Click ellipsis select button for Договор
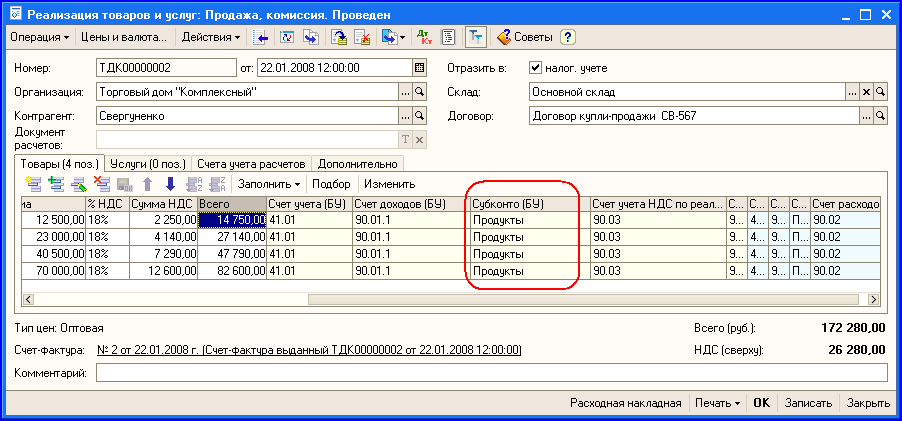902x421 pixels. (x=866, y=116)
